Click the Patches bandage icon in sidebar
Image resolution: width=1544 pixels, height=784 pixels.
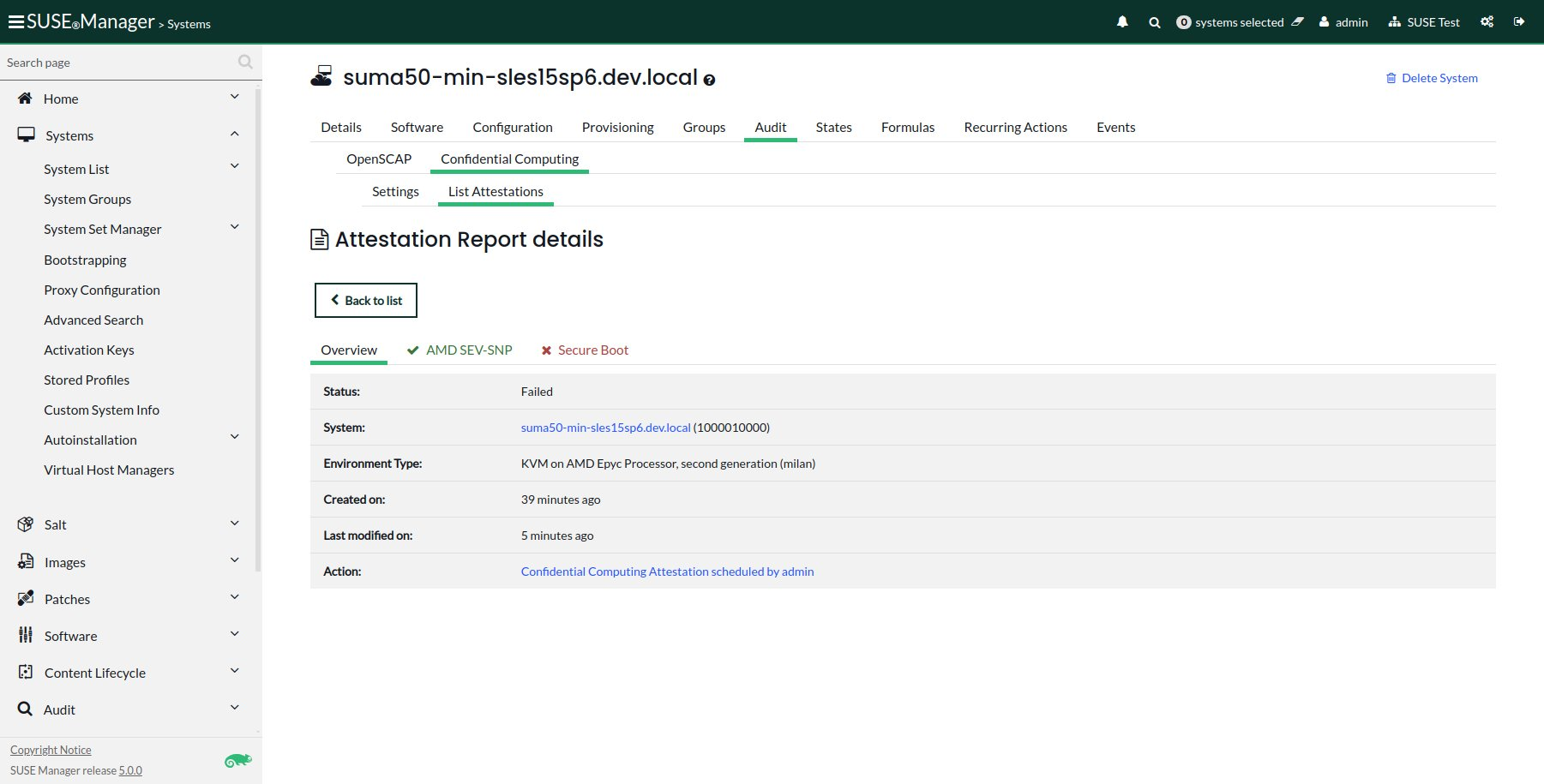coord(26,598)
